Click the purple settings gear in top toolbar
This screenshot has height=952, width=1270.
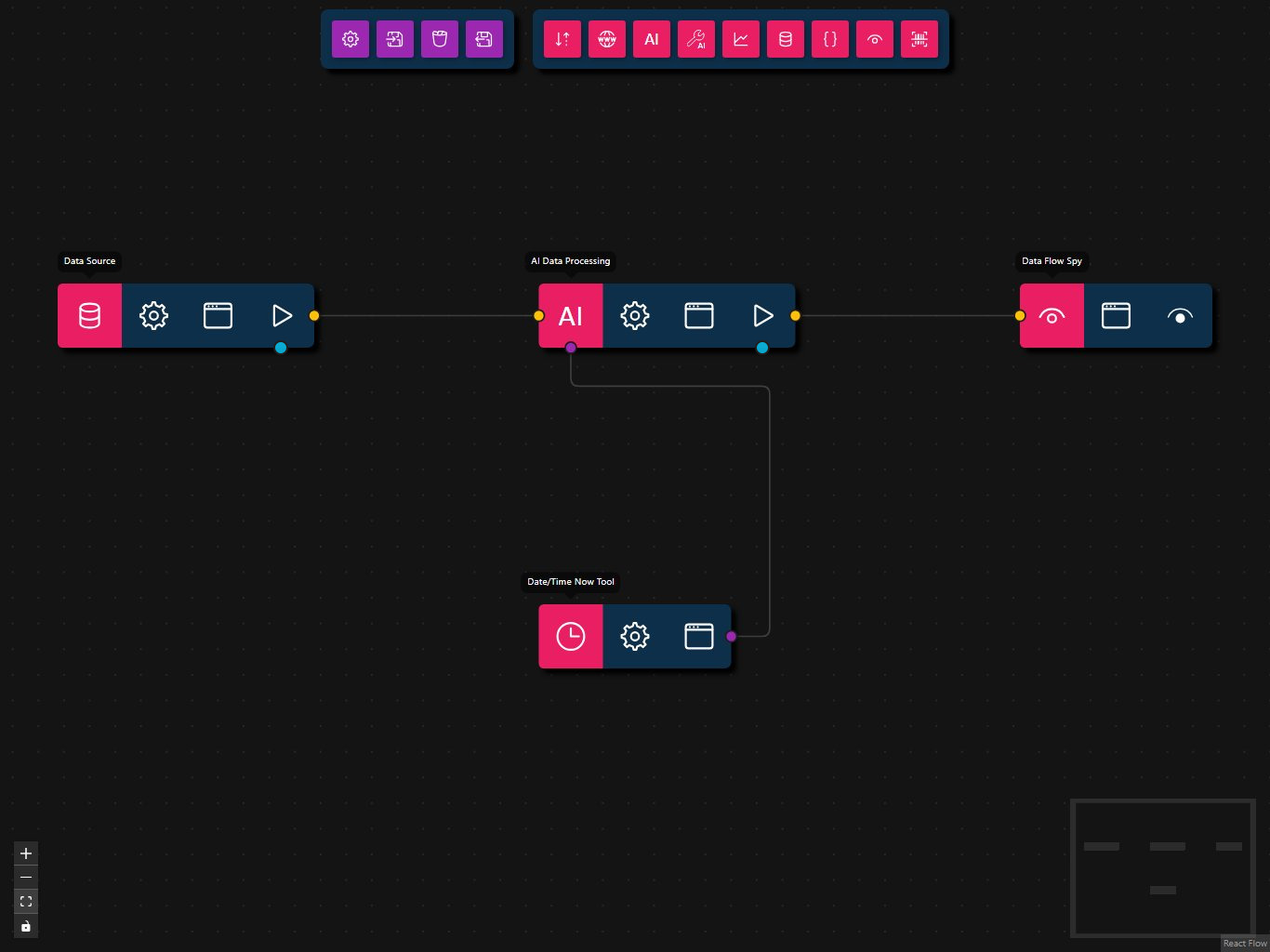coord(351,39)
